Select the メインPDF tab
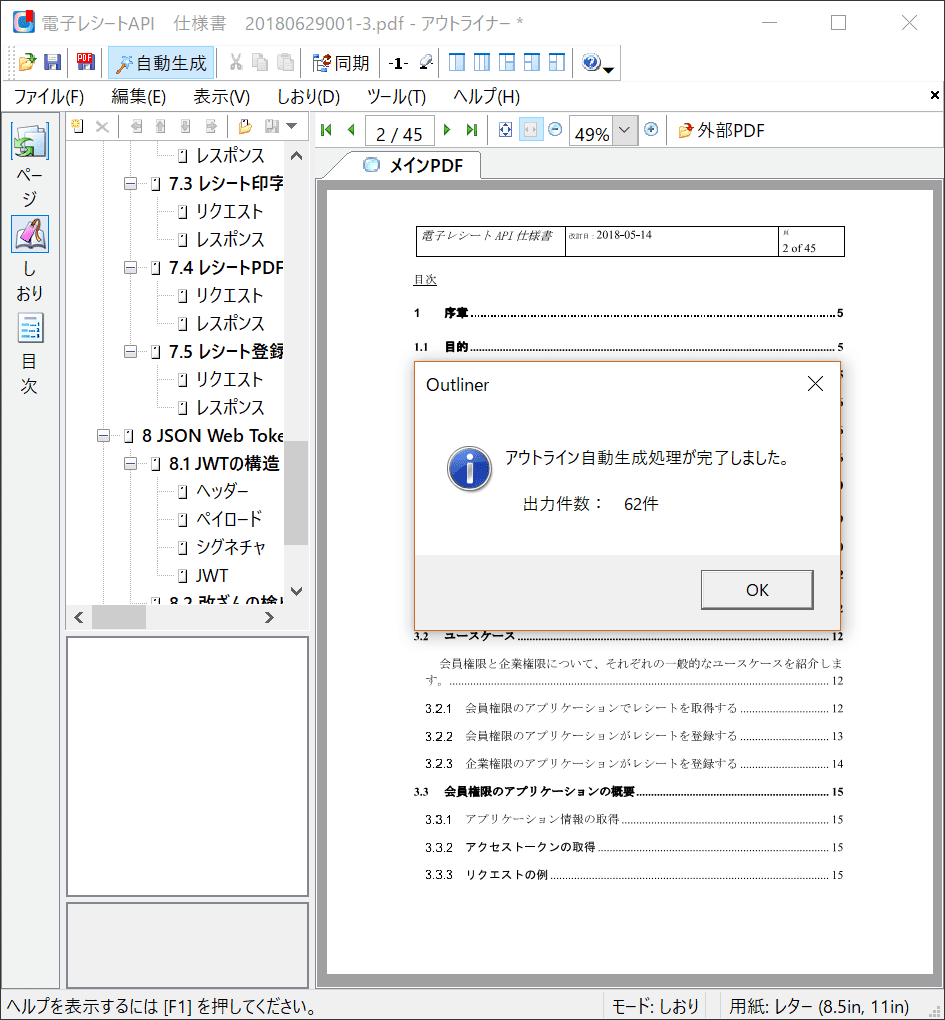The image size is (945, 1020). click(x=413, y=166)
